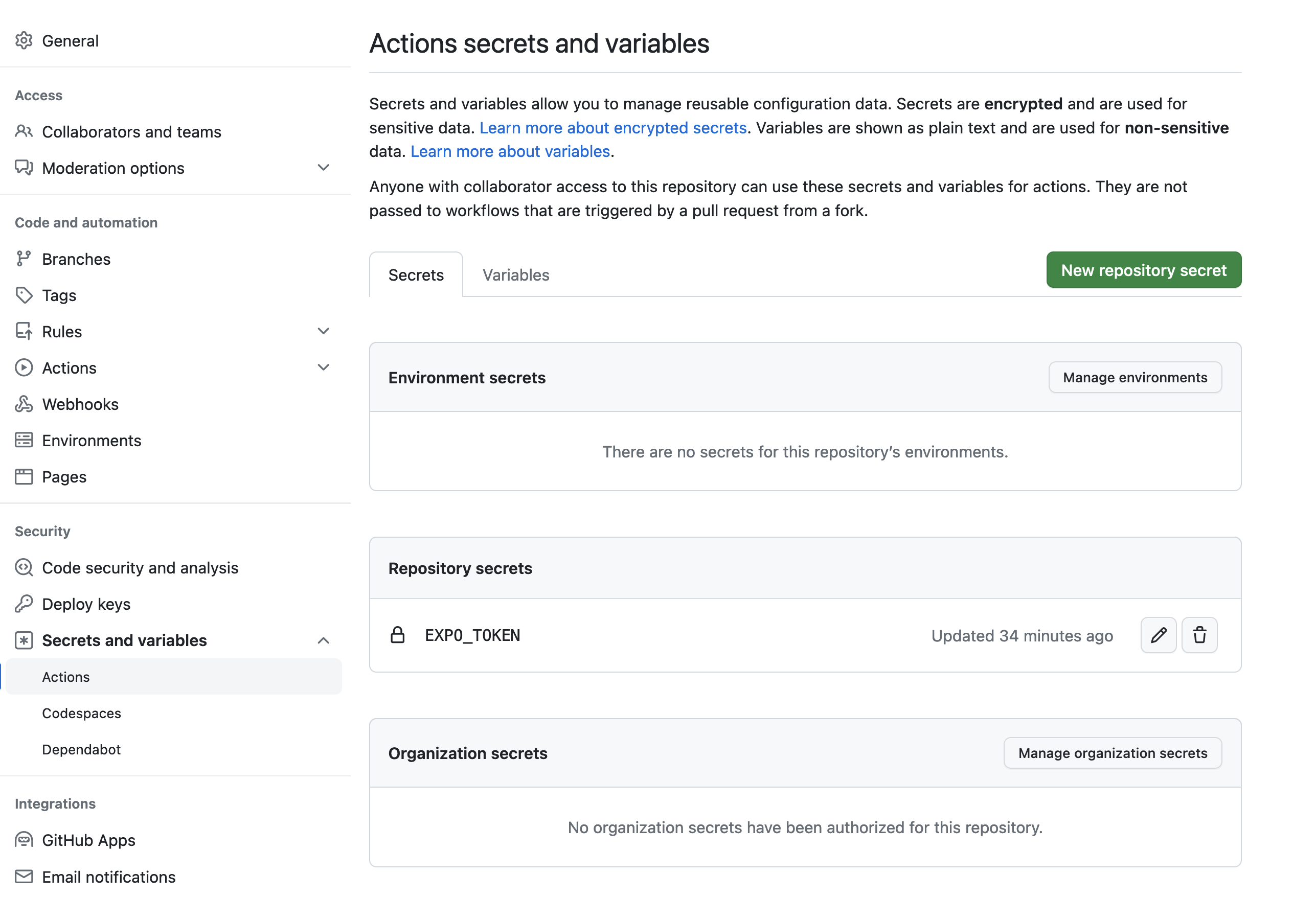The width and height of the screenshot is (1316, 920).
Task: Delete EXPO_TOKEN using the trash icon
Action: point(1199,635)
